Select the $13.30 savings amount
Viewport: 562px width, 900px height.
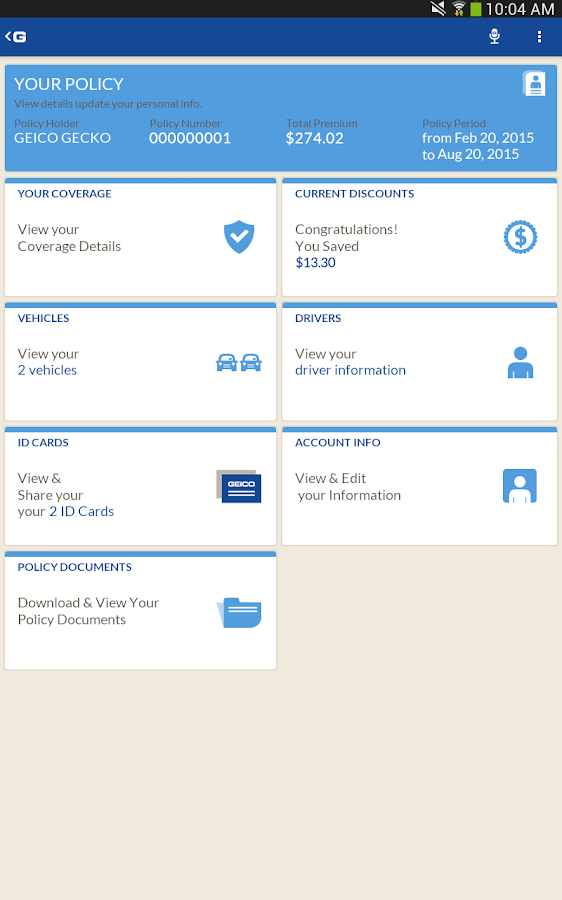click(315, 262)
